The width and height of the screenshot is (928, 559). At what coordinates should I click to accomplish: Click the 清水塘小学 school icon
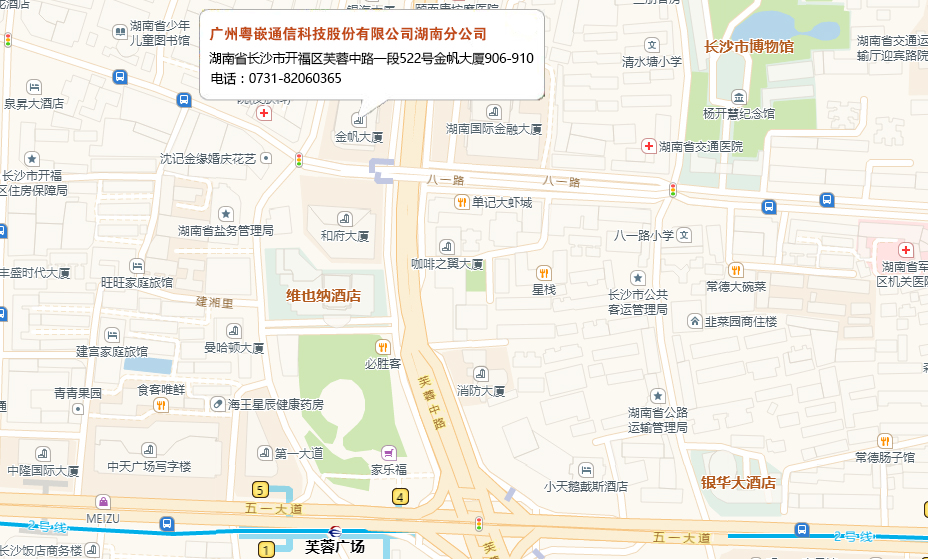coord(652,45)
